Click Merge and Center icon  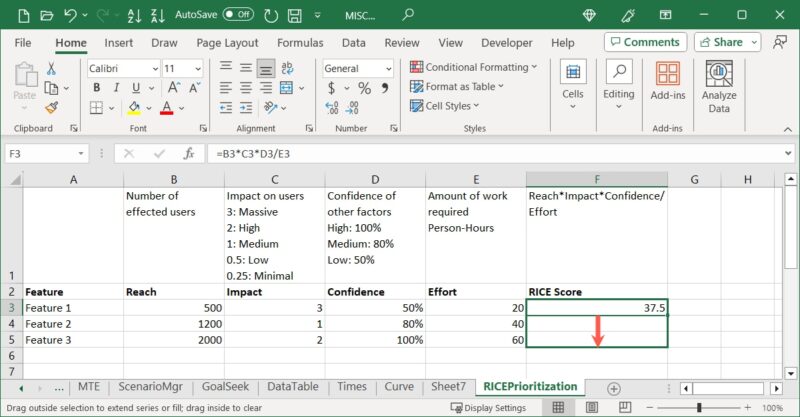pos(286,88)
